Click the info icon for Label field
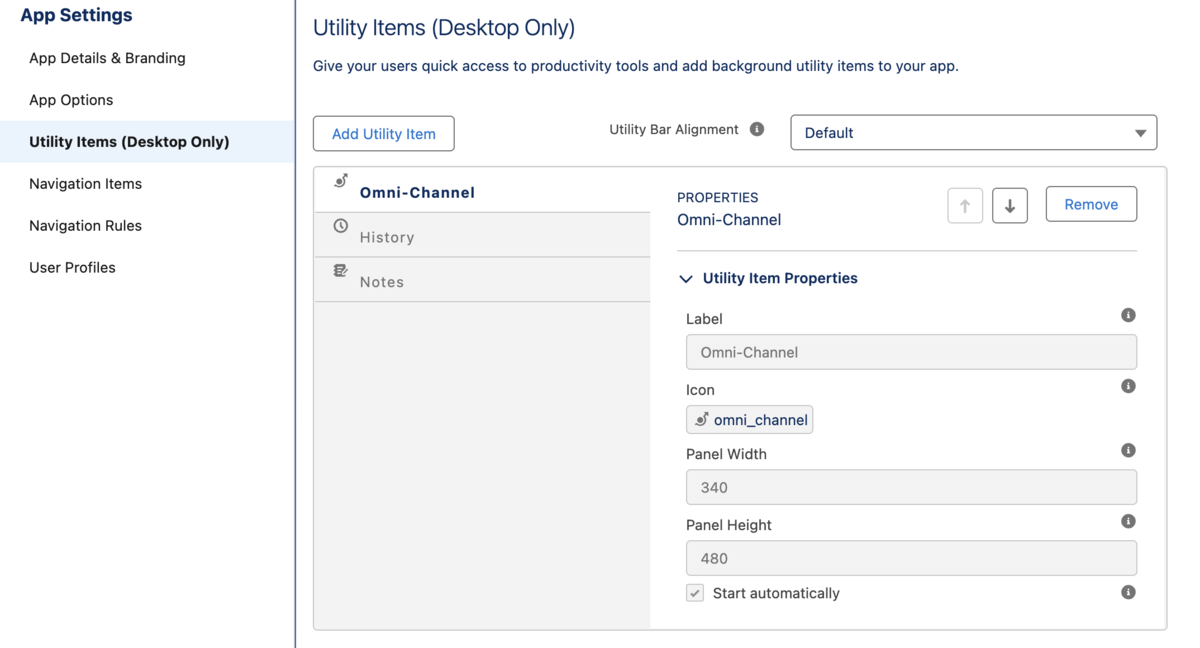1200x648 pixels. pos(1128,315)
